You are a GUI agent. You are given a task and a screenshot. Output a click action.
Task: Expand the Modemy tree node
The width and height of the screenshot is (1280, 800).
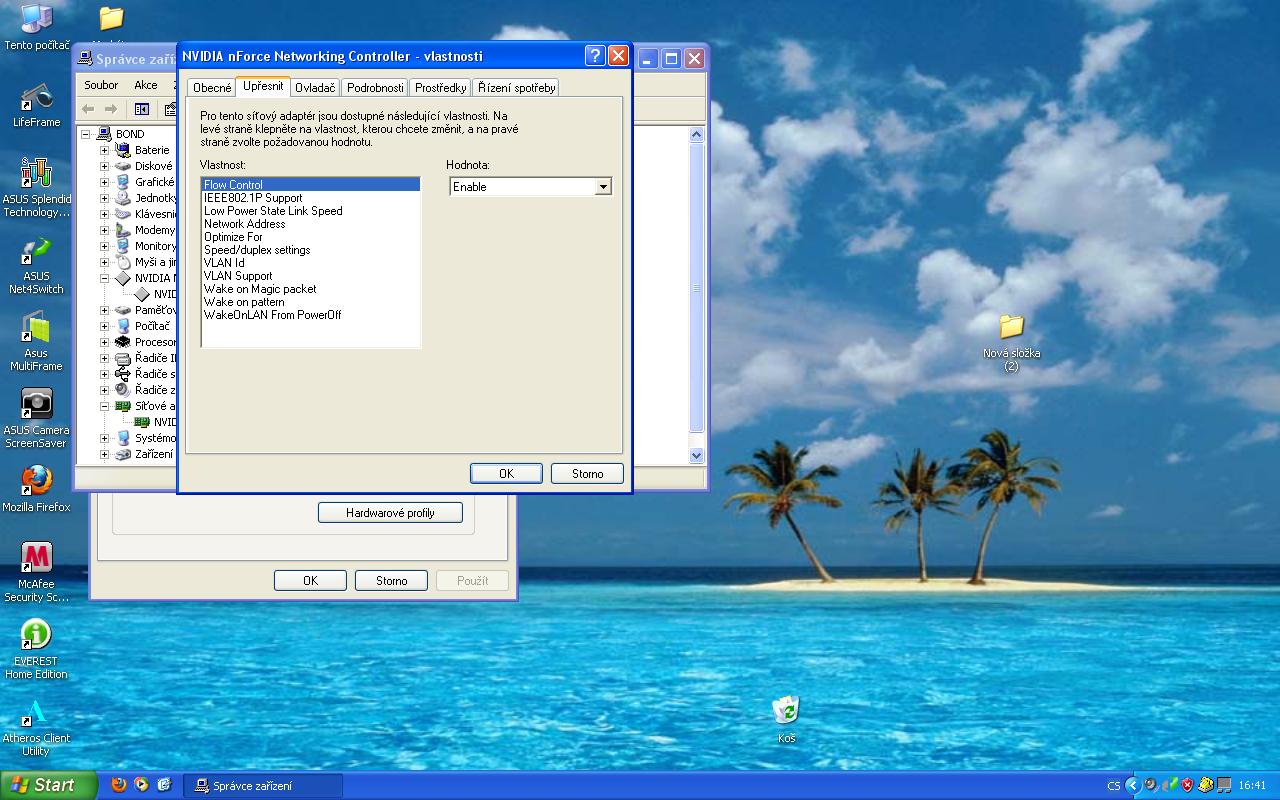(x=104, y=230)
